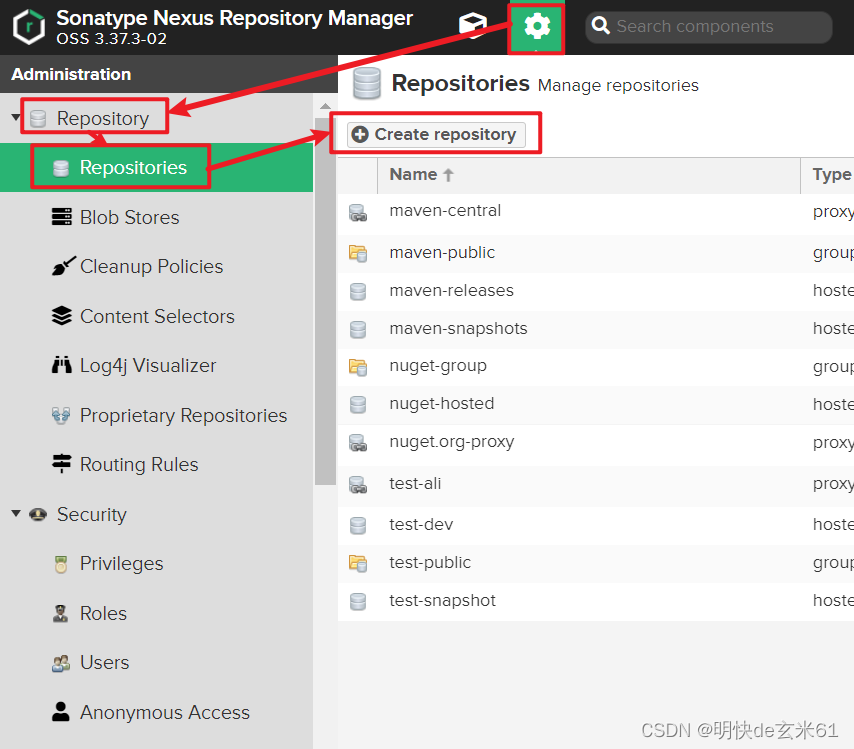Viewport: 854px width, 749px height.
Task: Open Log4j Visualizer menu entry
Action: (148, 366)
